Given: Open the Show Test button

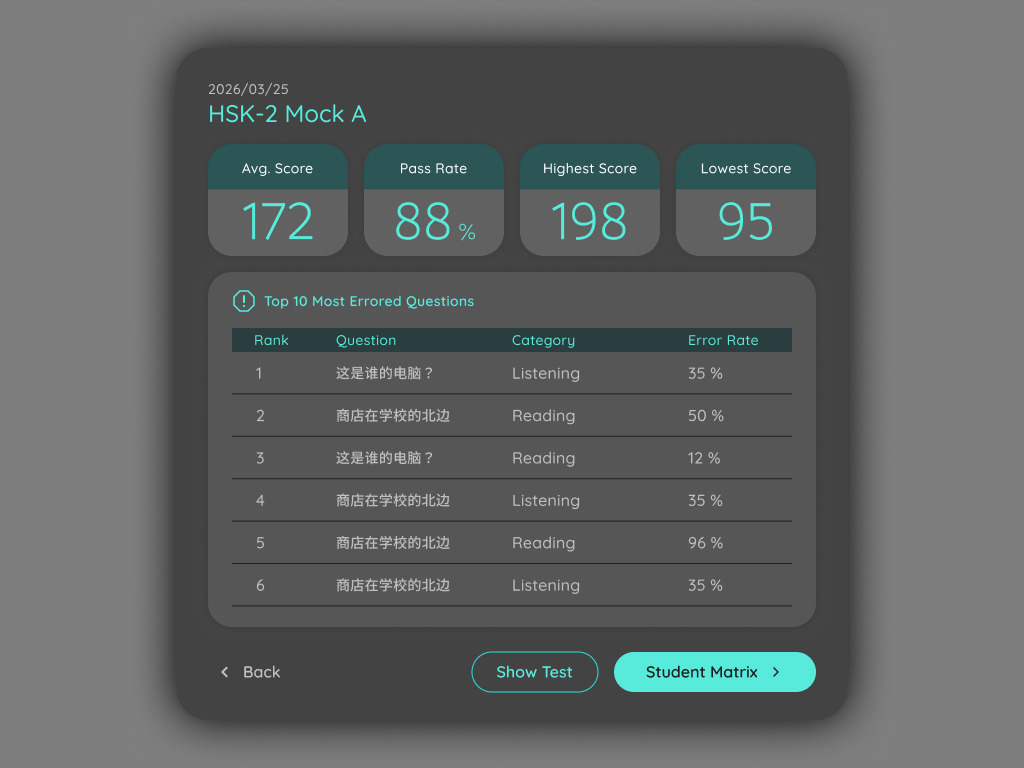Looking at the screenshot, I should coord(534,672).
